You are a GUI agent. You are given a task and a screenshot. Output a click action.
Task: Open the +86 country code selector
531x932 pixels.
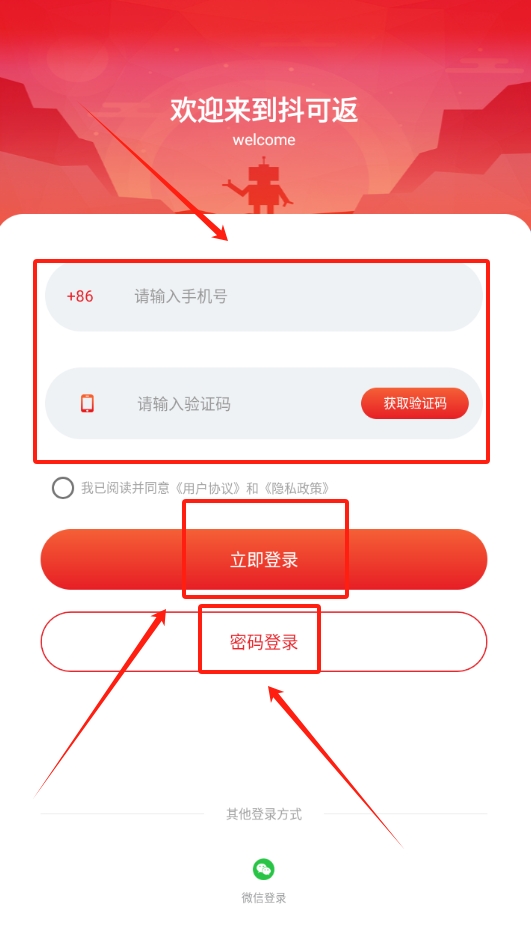coord(80,296)
